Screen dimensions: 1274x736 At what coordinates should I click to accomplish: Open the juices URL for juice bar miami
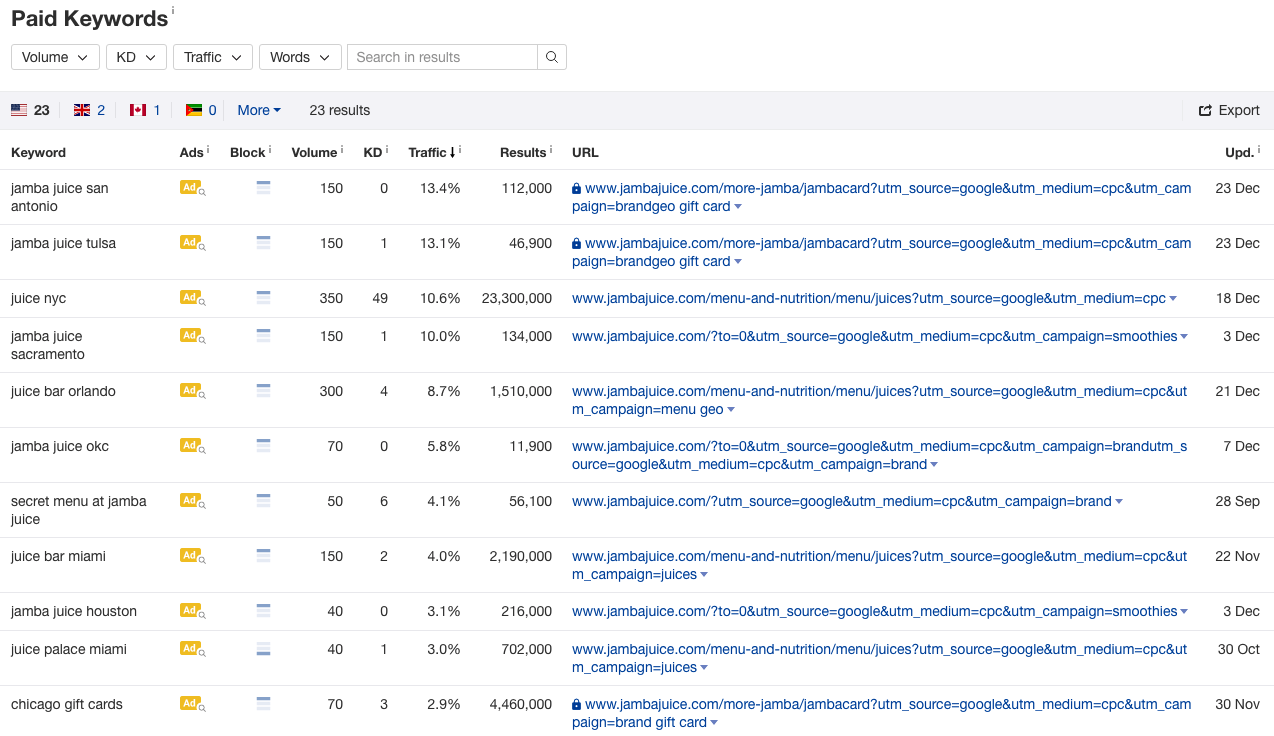pyautogui.click(x=880, y=565)
